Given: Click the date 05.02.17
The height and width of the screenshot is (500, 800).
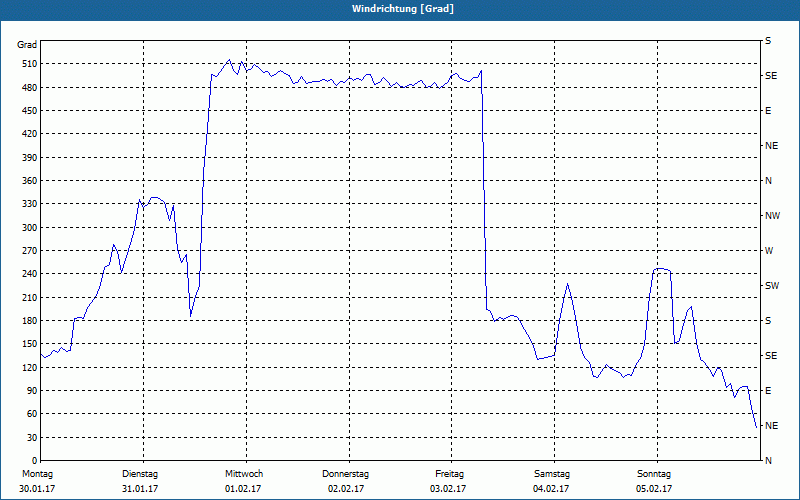Looking at the screenshot, I should [654, 489].
